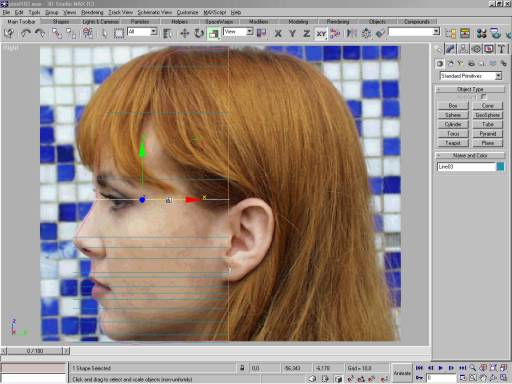Switch to the Motion command panel tab

476,49
